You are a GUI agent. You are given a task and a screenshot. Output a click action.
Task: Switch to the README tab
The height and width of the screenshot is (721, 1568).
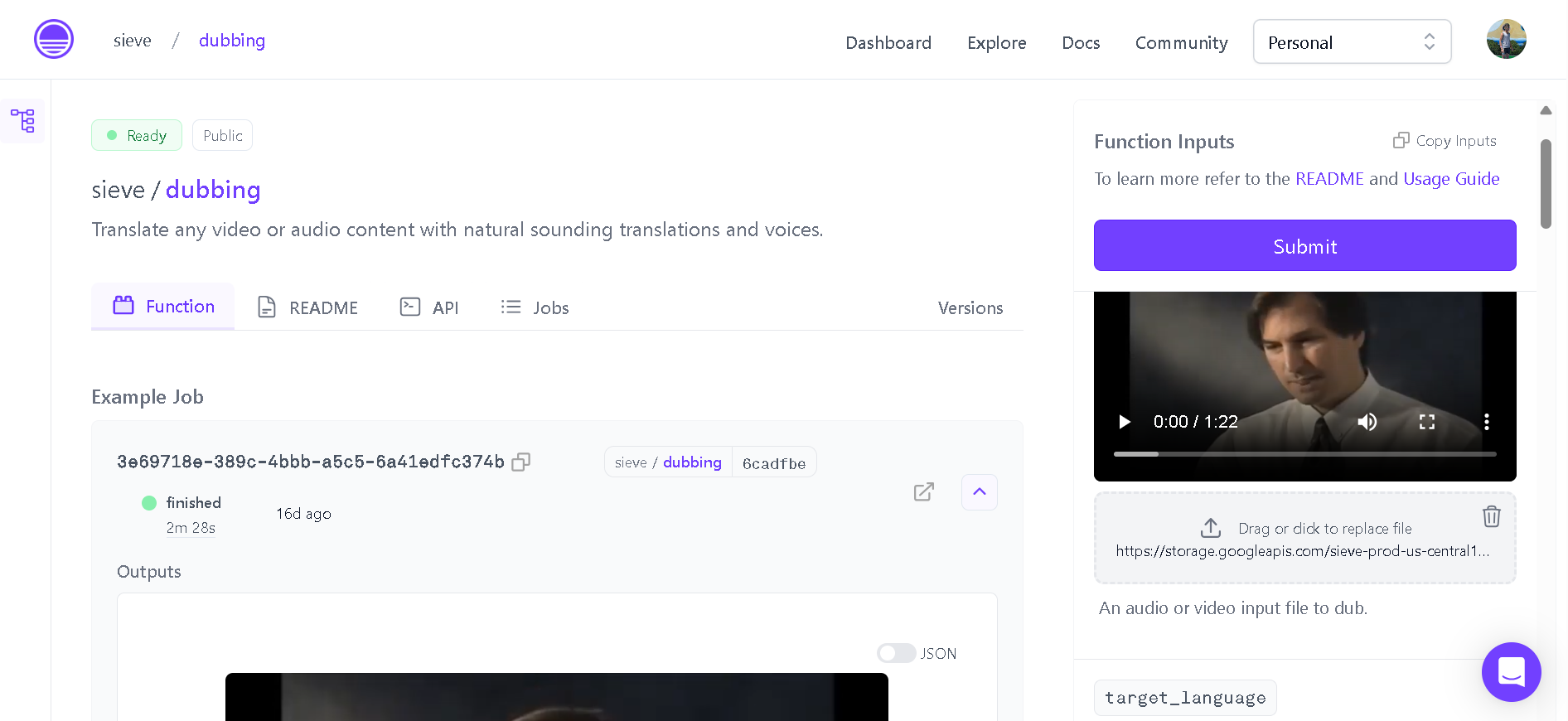pyautogui.click(x=307, y=307)
